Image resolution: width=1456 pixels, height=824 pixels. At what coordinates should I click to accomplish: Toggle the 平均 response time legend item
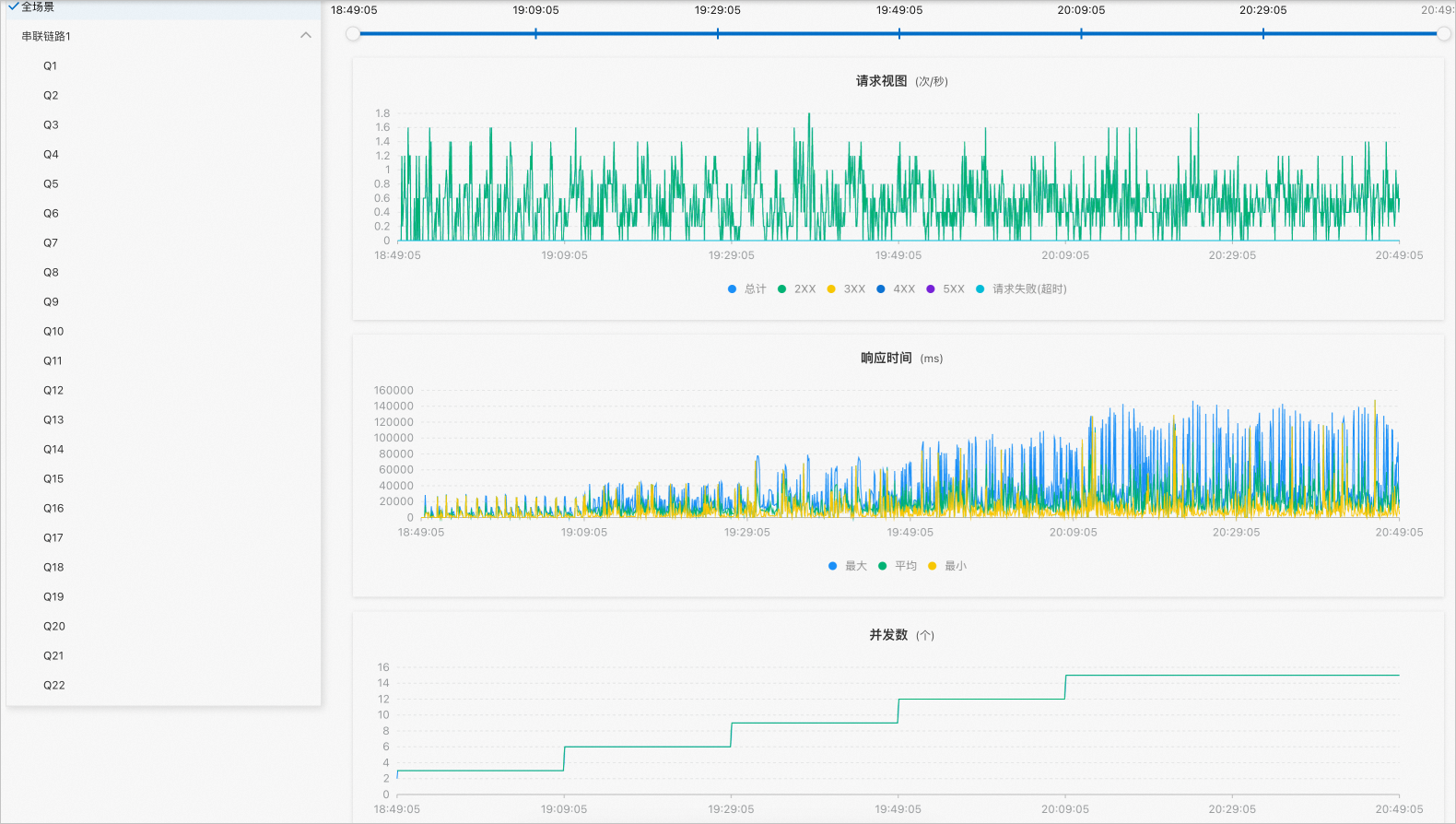coord(898,566)
